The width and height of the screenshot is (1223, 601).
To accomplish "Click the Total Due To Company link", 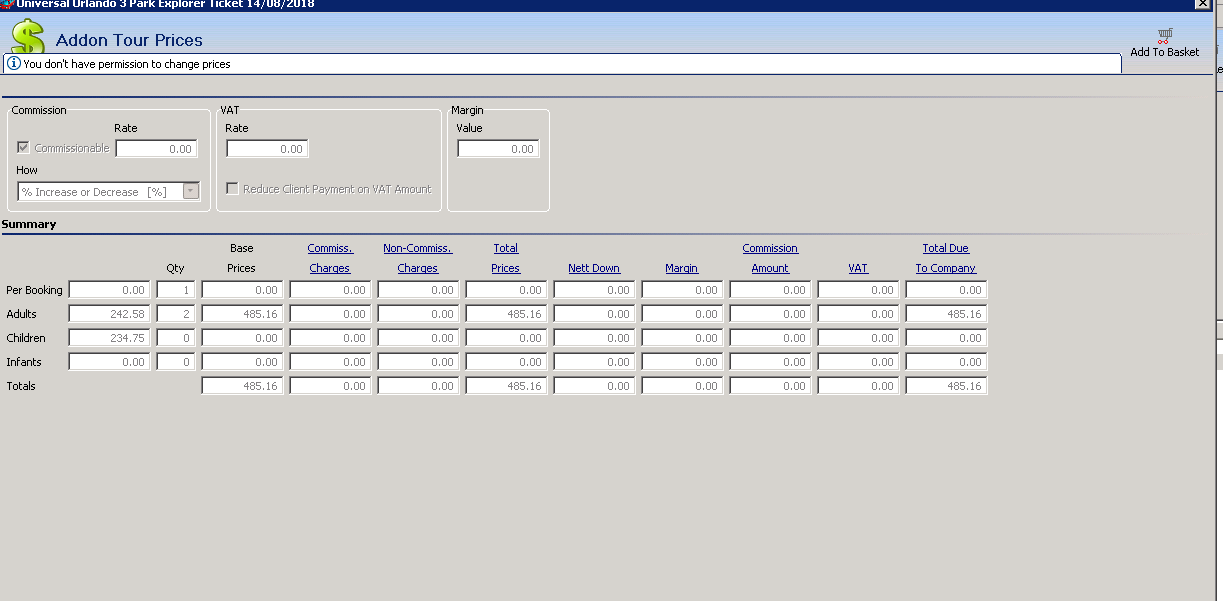I will [x=946, y=258].
